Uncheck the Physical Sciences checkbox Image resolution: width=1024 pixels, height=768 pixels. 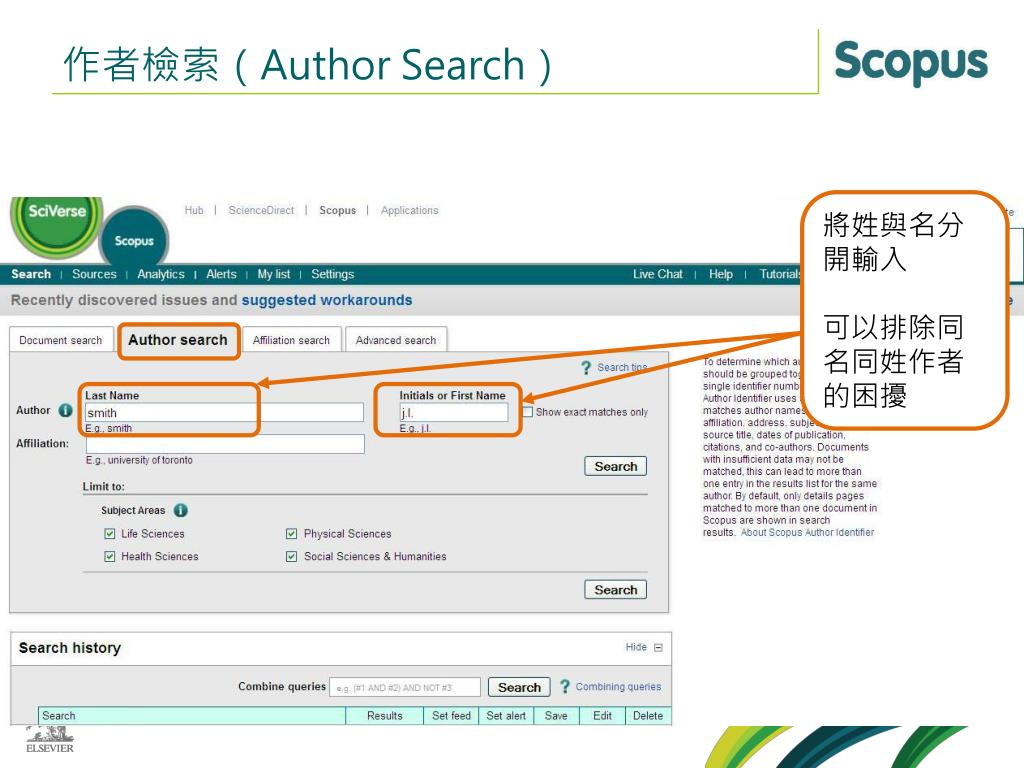291,534
